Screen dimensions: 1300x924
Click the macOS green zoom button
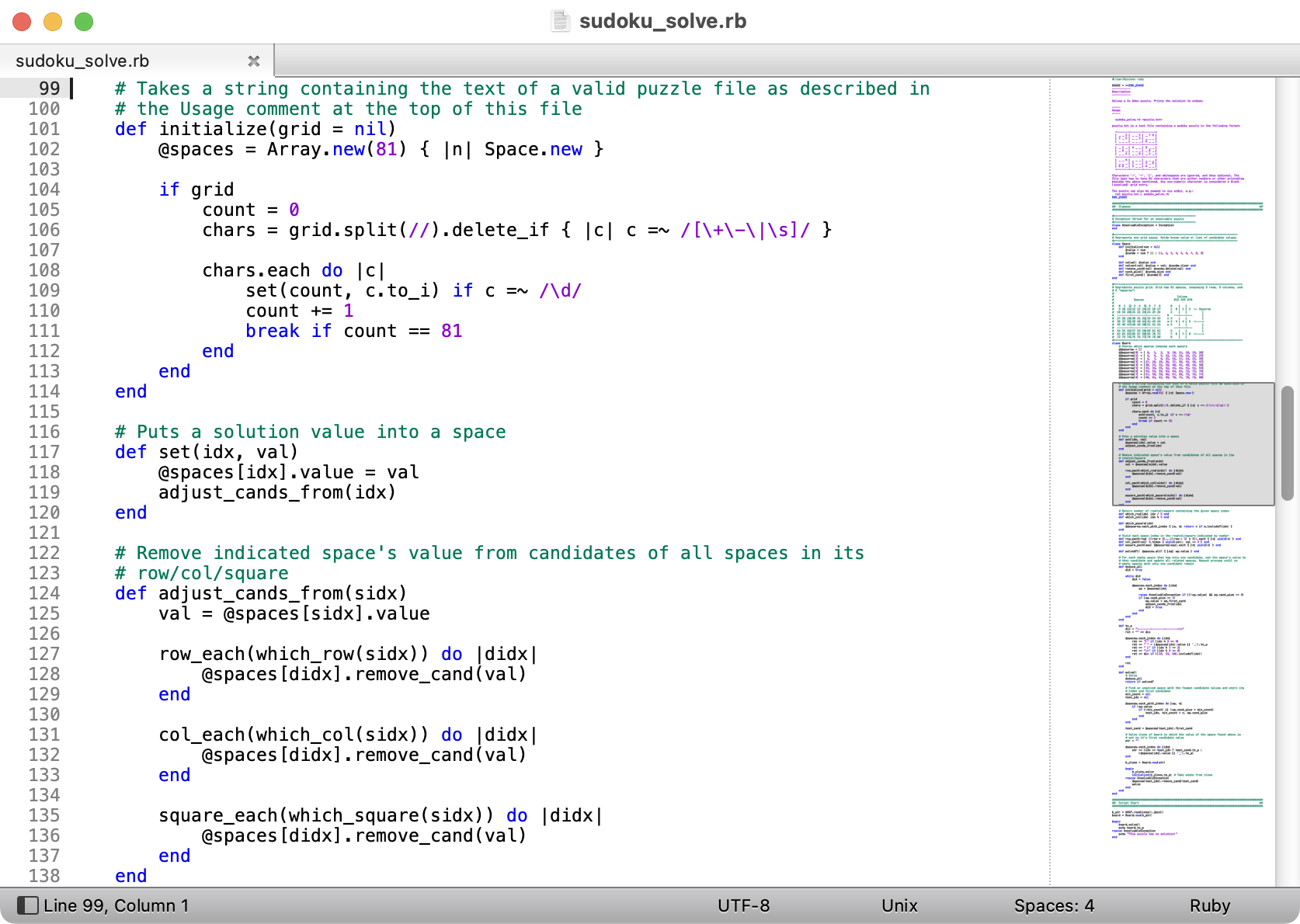tap(84, 22)
